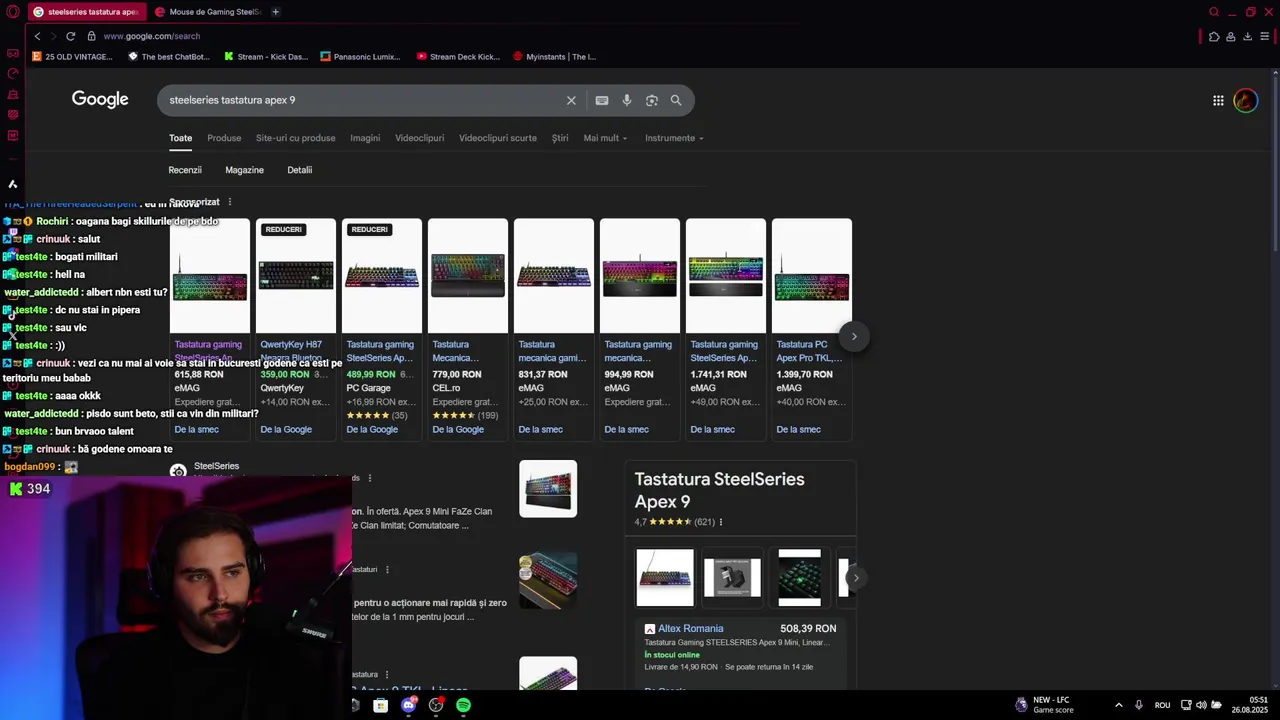Screen dimensions: 1280x720
Task: Submit search with the magnifier icon
Action: (676, 100)
